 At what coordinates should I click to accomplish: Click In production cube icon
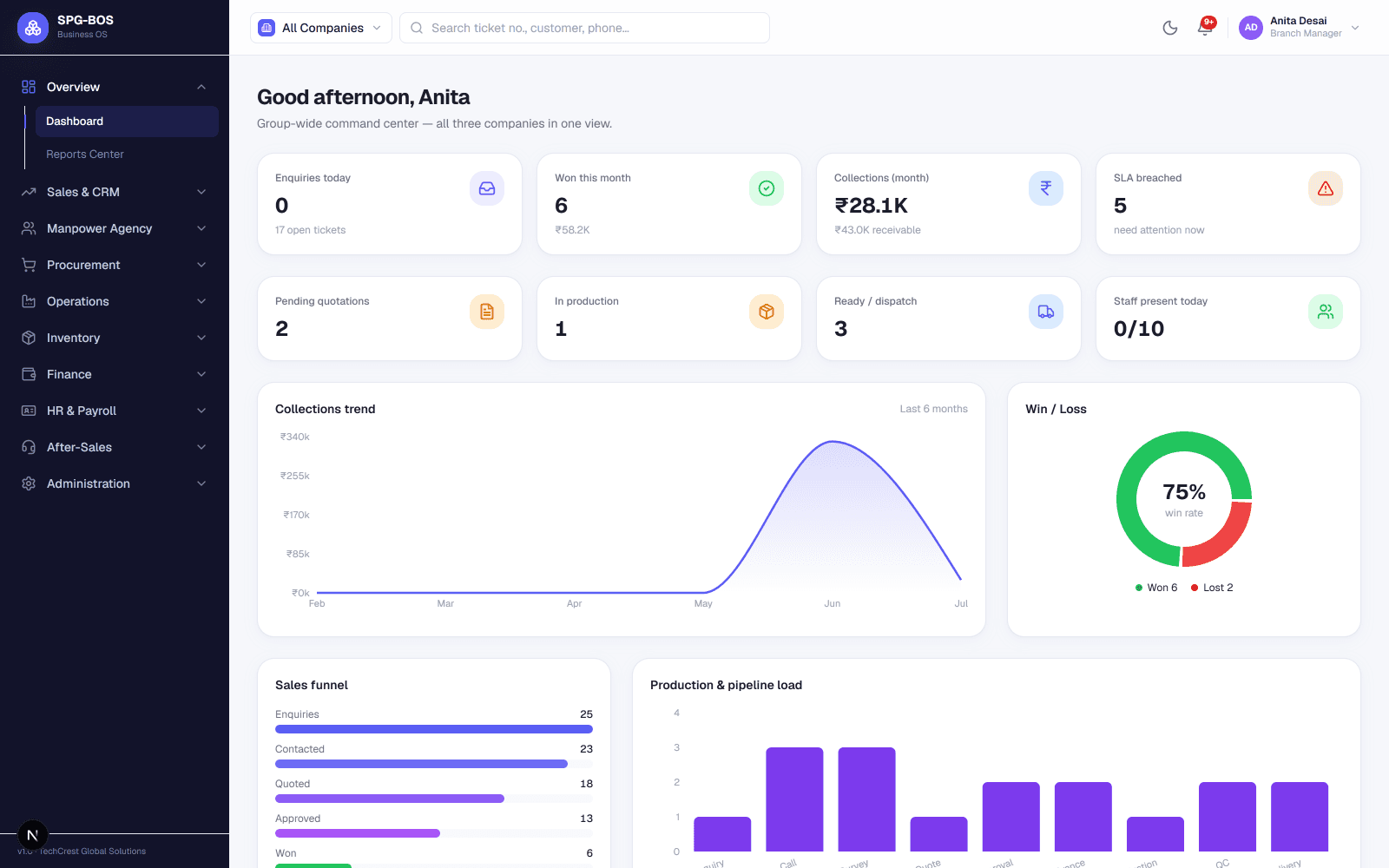tap(767, 312)
